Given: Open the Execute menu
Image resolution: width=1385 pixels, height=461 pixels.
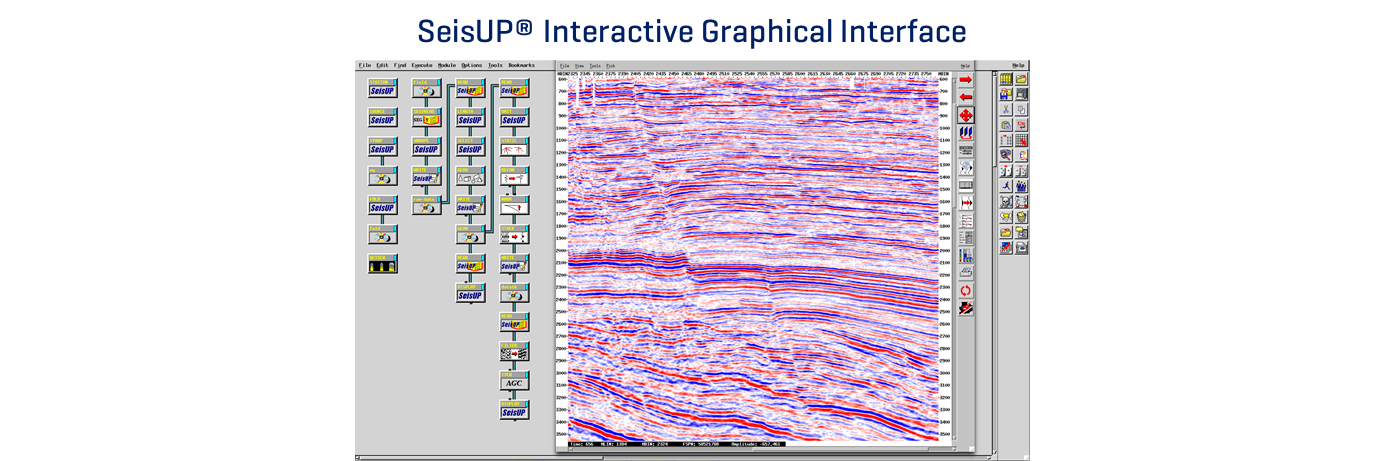Looking at the screenshot, I should point(422,65).
